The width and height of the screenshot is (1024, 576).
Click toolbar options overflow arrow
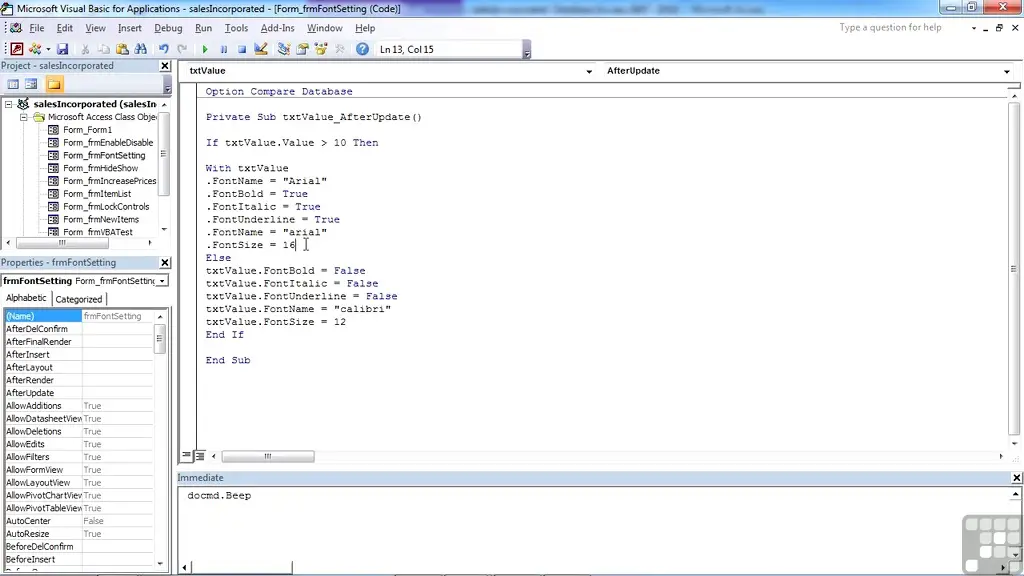[527, 50]
